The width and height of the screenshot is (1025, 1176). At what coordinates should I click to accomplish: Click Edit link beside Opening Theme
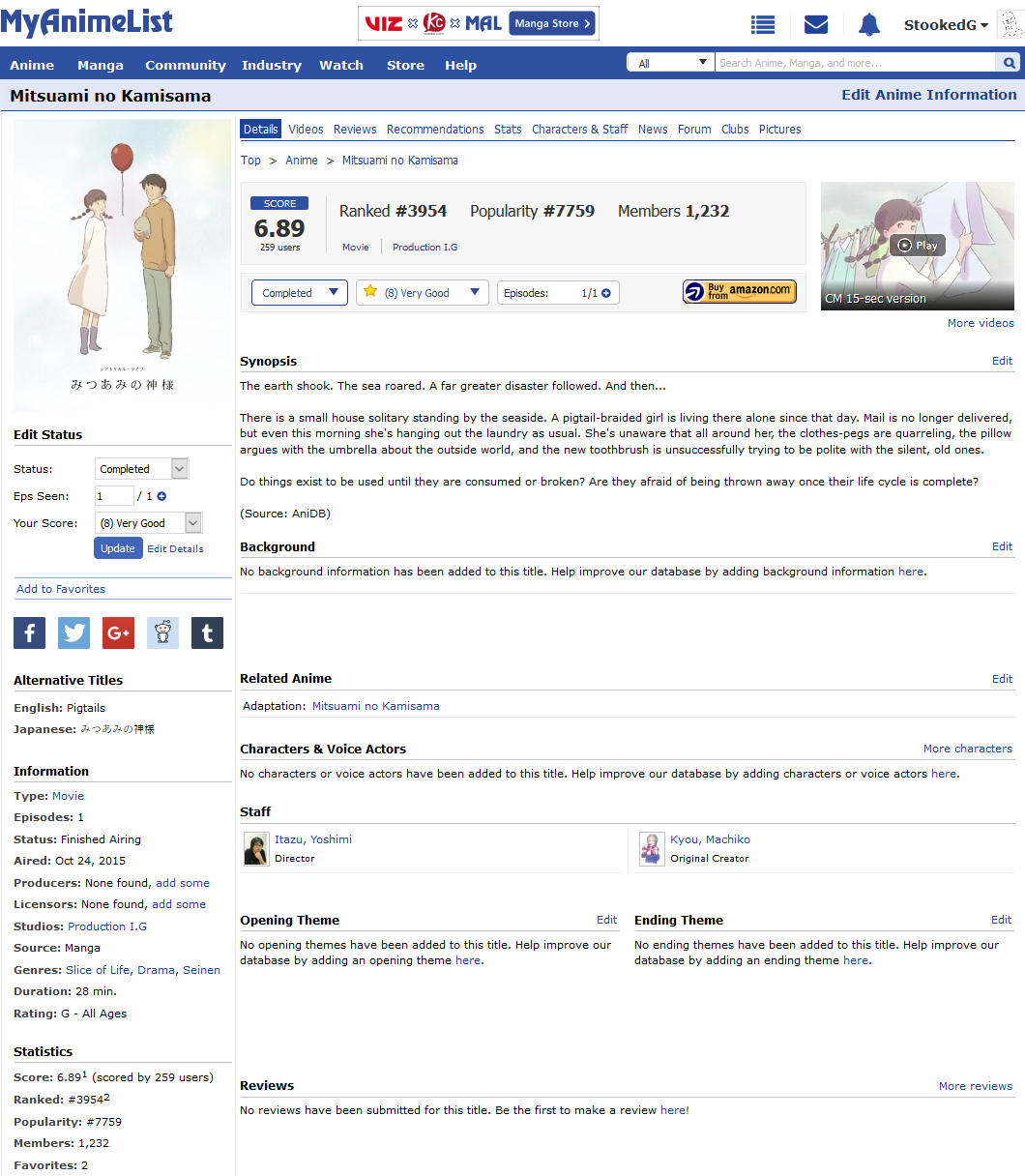coord(607,920)
